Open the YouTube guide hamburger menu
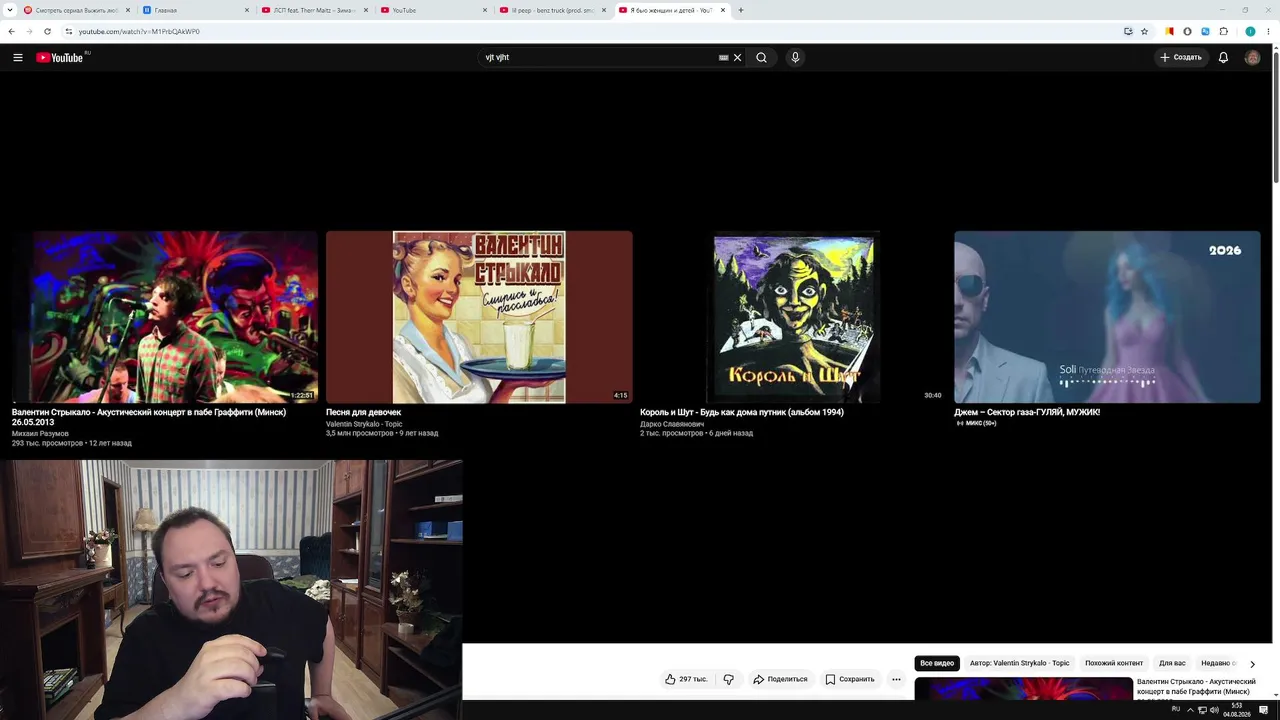The width and height of the screenshot is (1280, 720). click(18, 57)
